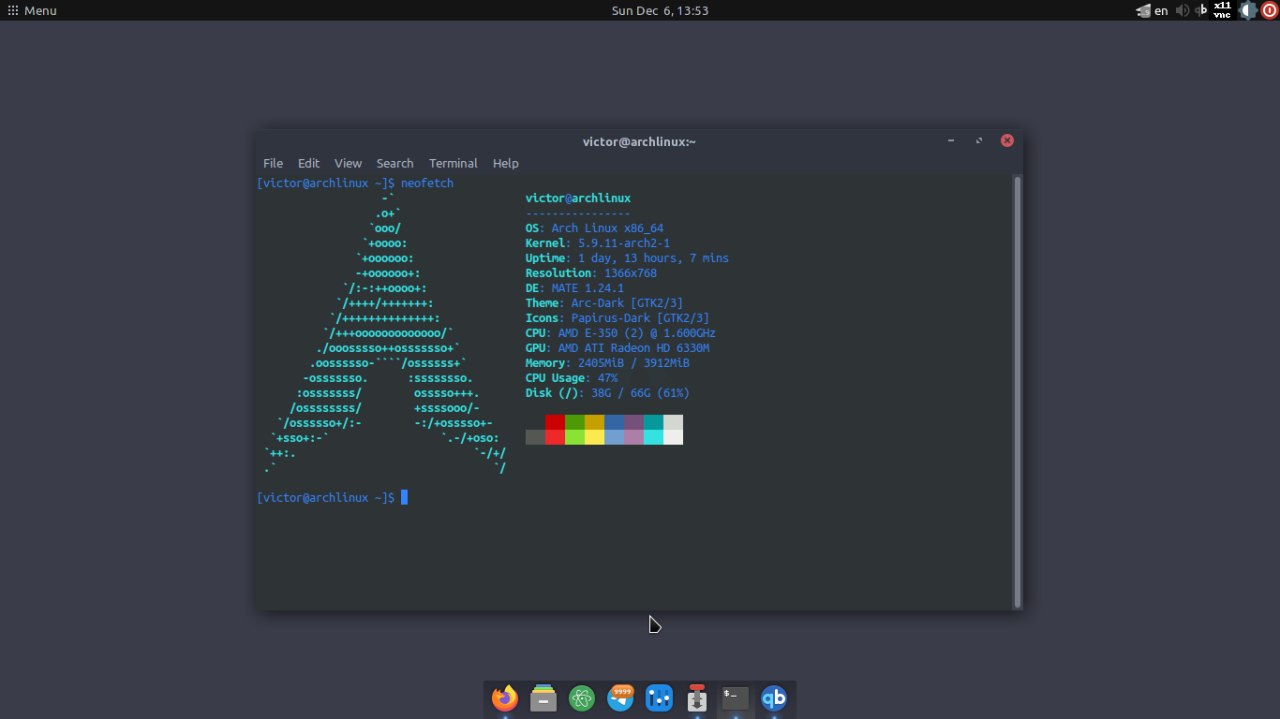Open Telegram with the 9999 badge
1280x719 pixels.
[620, 698]
